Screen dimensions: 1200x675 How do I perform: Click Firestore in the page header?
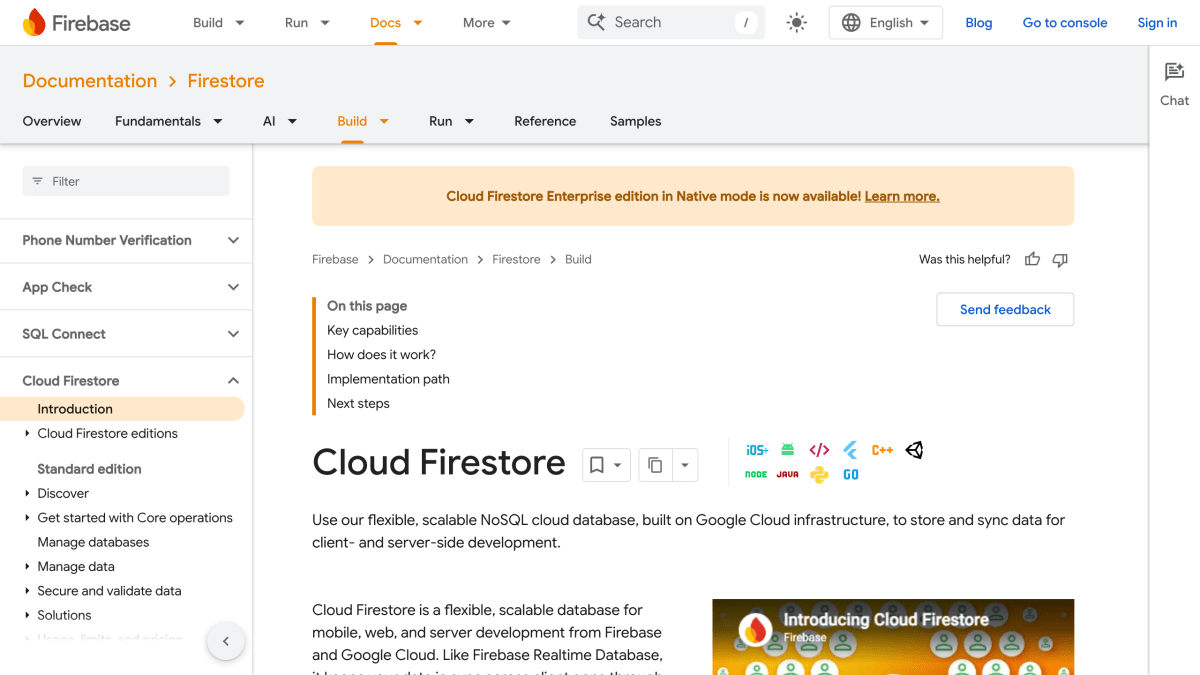[x=226, y=81]
